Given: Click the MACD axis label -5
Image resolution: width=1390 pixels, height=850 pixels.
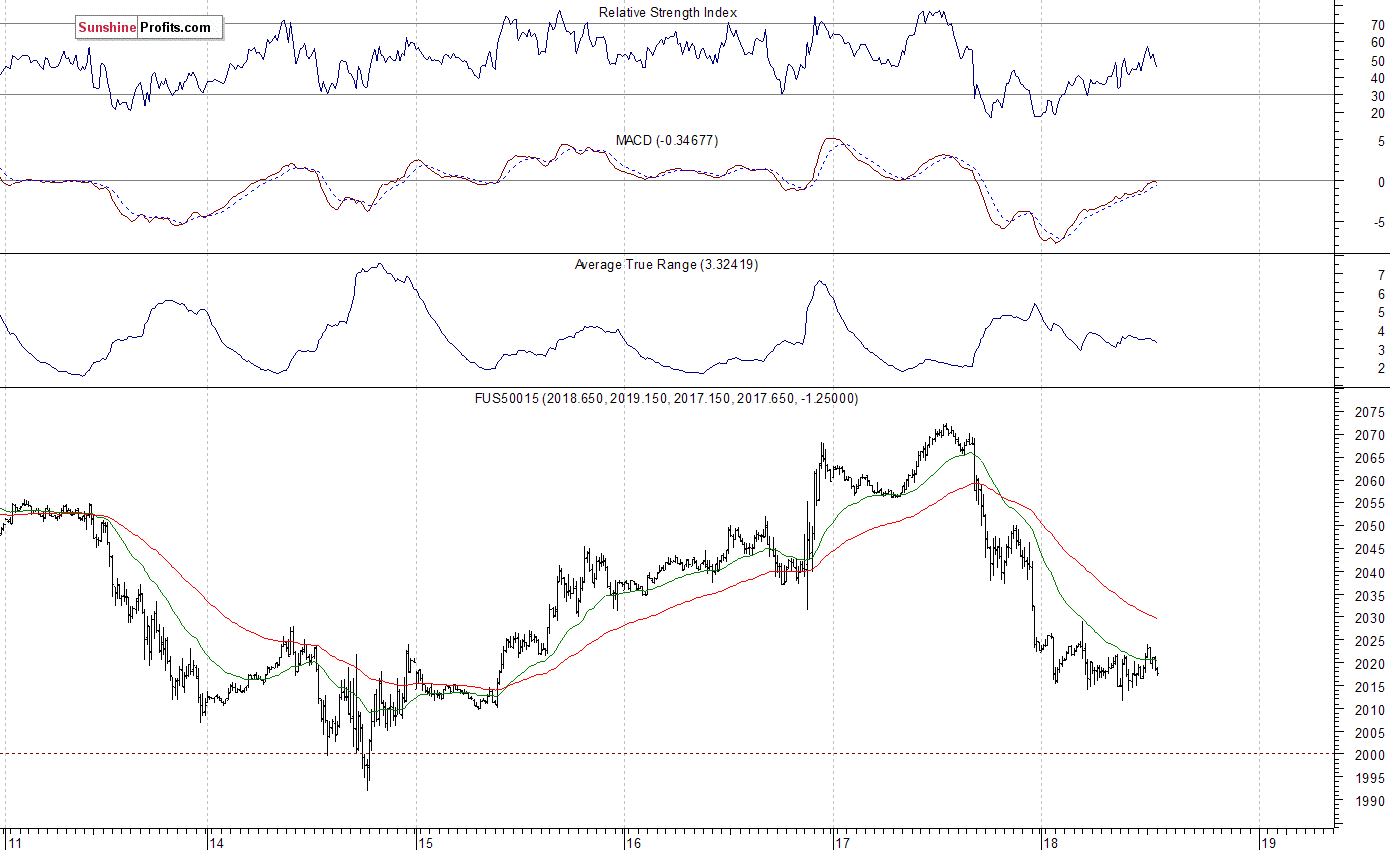Looking at the screenshot, I should 1380,223.
